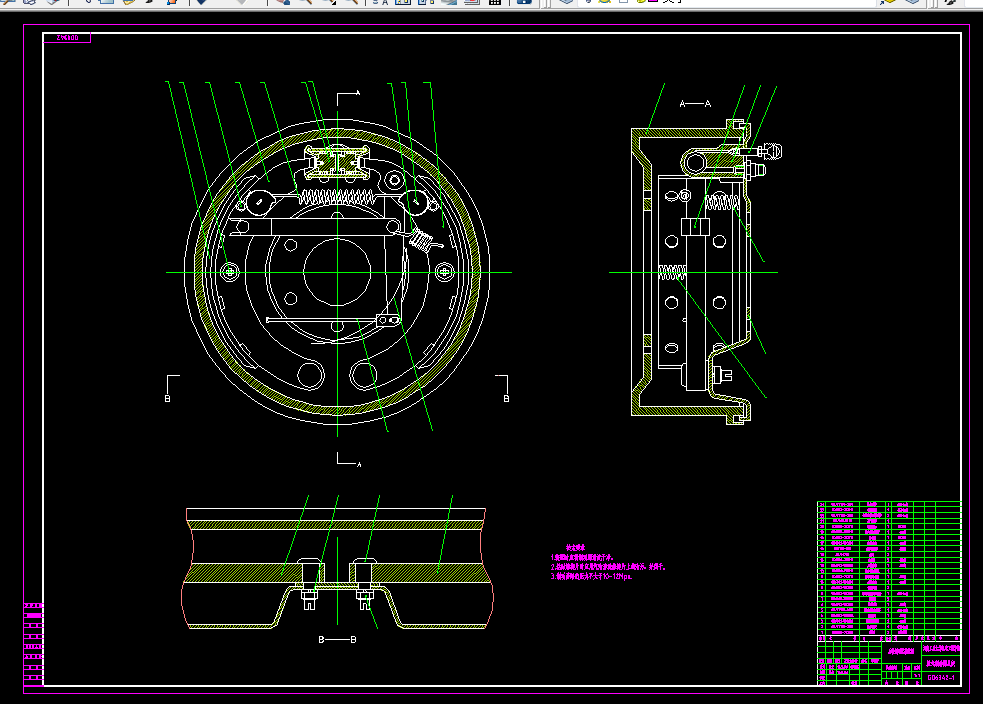Click drawing number "G04342-1" in title block
The height and width of the screenshot is (704, 983).
(x=941, y=678)
